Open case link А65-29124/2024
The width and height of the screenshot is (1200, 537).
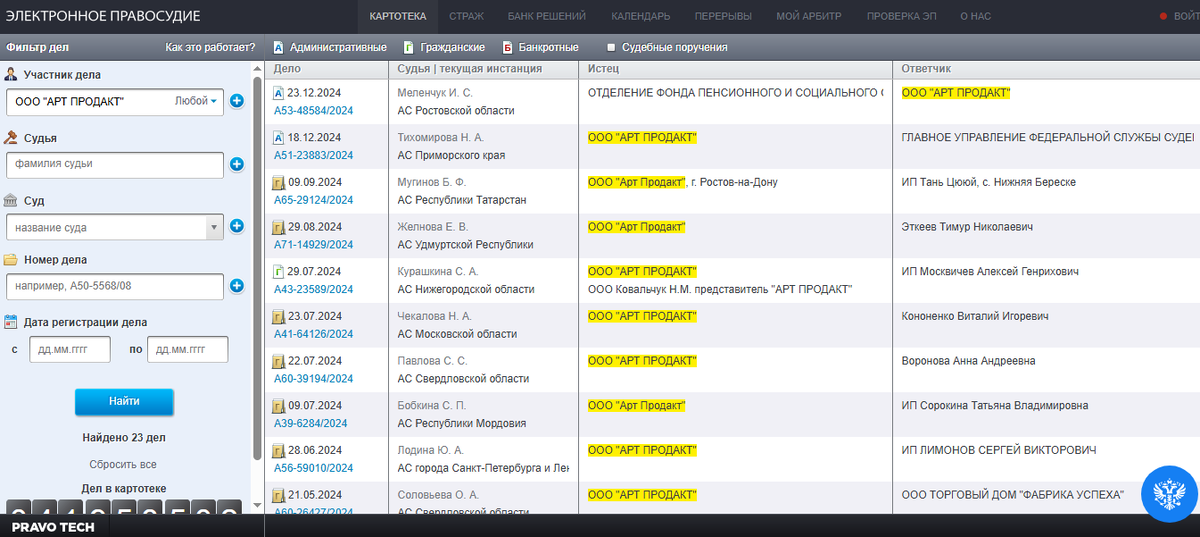(314, 200)
